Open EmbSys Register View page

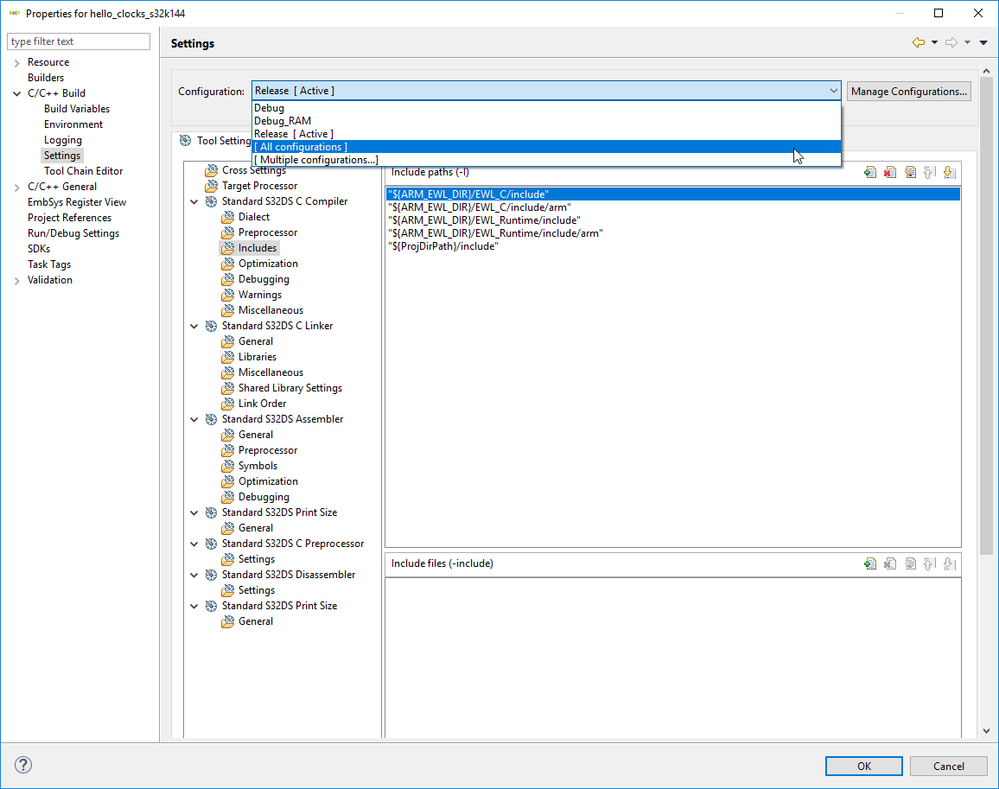(x=76, y=202)
